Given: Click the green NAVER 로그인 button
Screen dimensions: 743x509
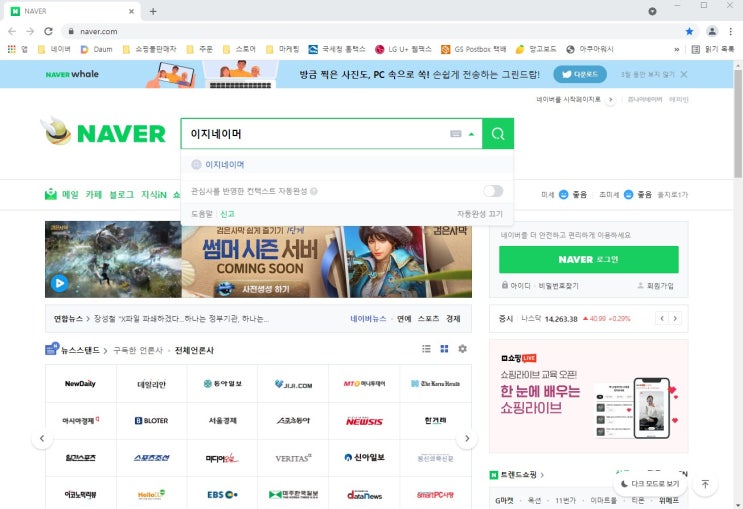Looking at the screenshot, I should [589, 259].
